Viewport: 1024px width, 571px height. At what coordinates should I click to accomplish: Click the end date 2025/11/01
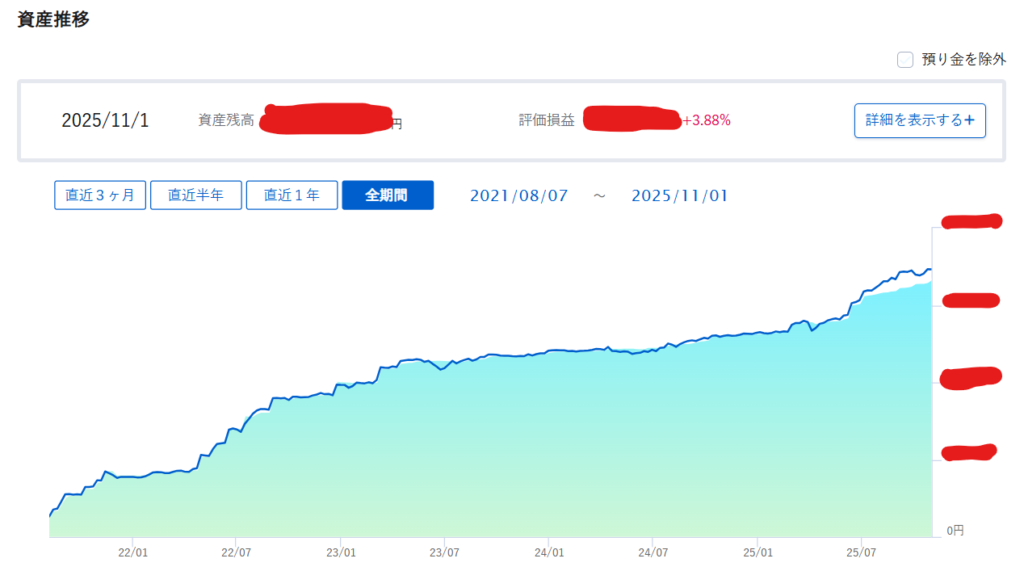pyautogui.click(x=679, y=196)
